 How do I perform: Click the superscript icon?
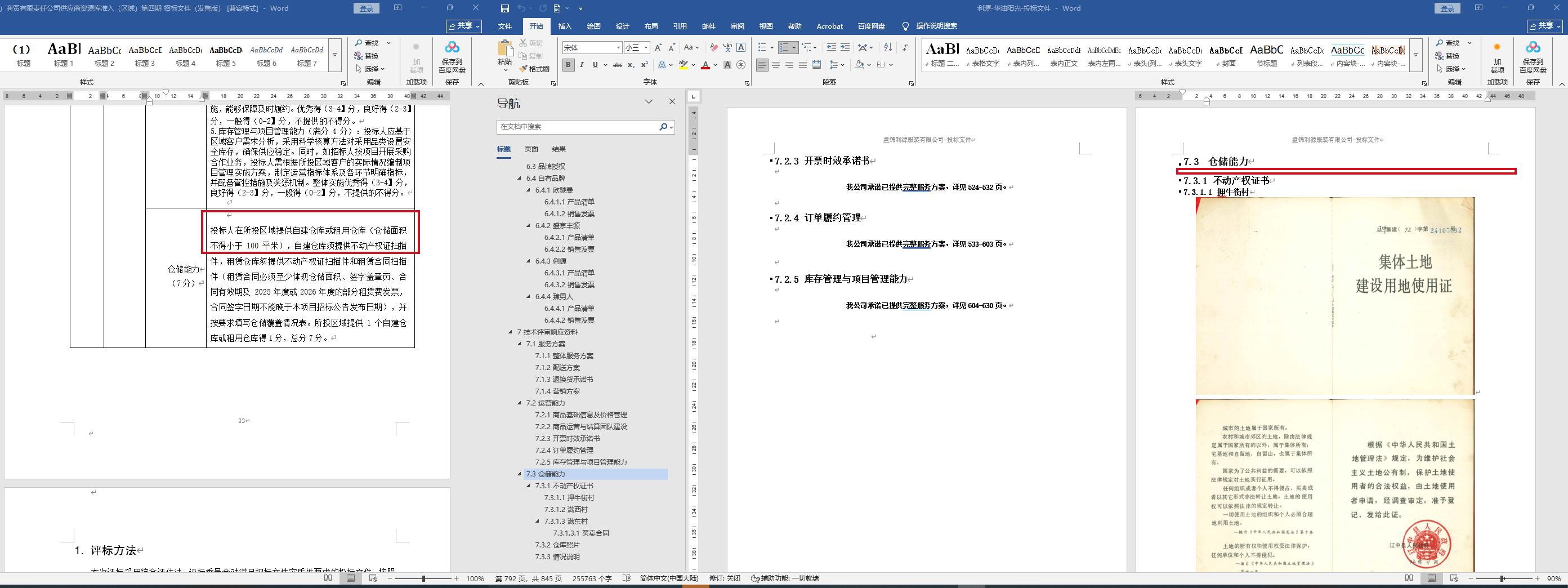click(645, 65)
